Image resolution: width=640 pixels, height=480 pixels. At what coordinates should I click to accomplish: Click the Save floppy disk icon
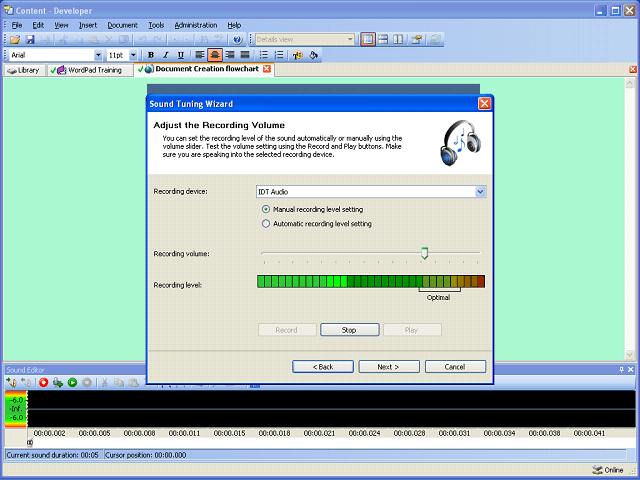tap(30, 40)
